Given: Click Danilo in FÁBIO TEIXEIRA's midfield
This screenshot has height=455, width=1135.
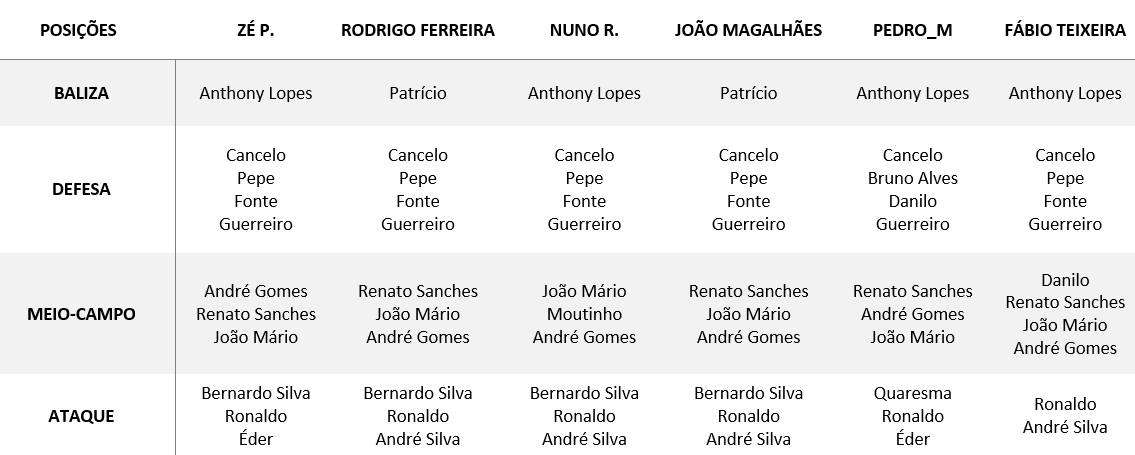Looking at the screenshot, I should click(1065, 280).
